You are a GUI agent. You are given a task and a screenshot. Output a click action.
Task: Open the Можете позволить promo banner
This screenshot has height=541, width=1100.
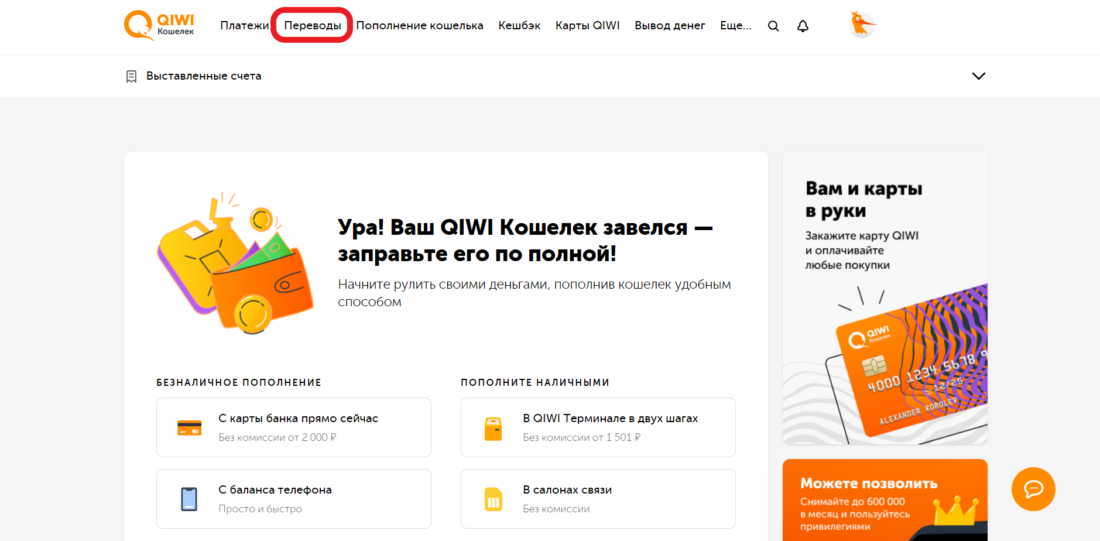coord(884,499)
